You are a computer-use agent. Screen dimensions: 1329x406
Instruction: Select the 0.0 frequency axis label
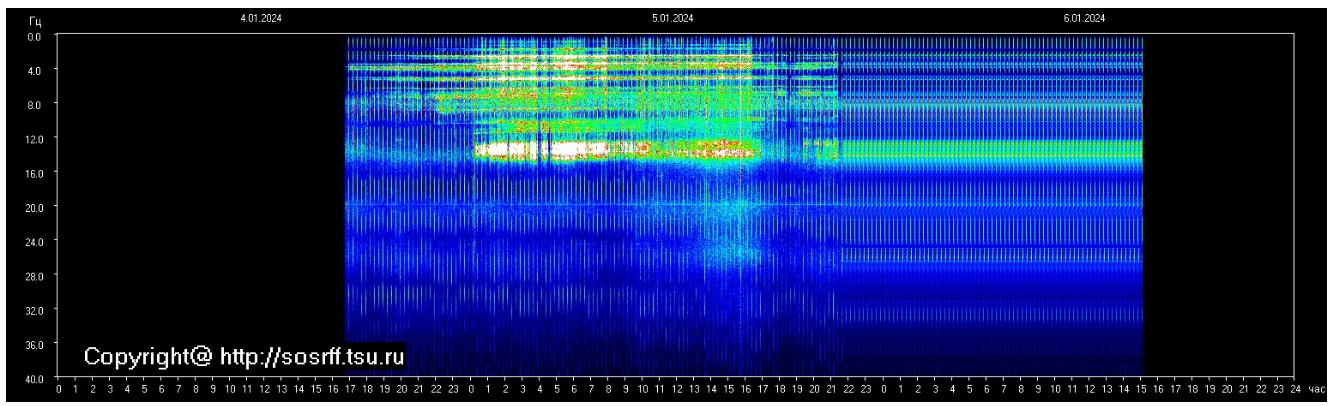pos(35,36)
